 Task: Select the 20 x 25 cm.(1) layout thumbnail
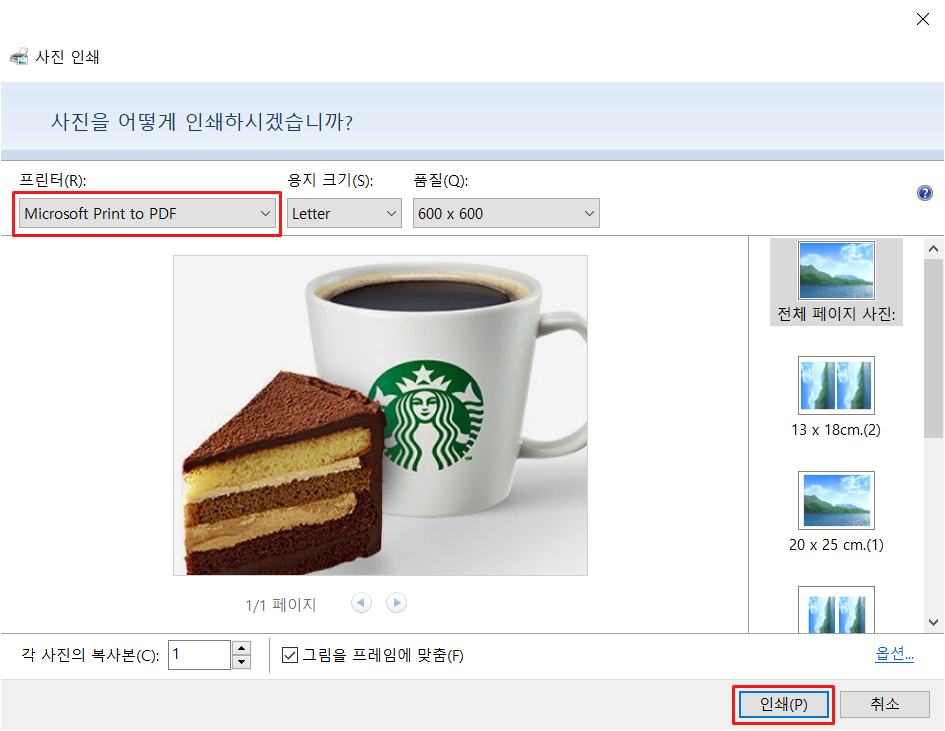836,500
